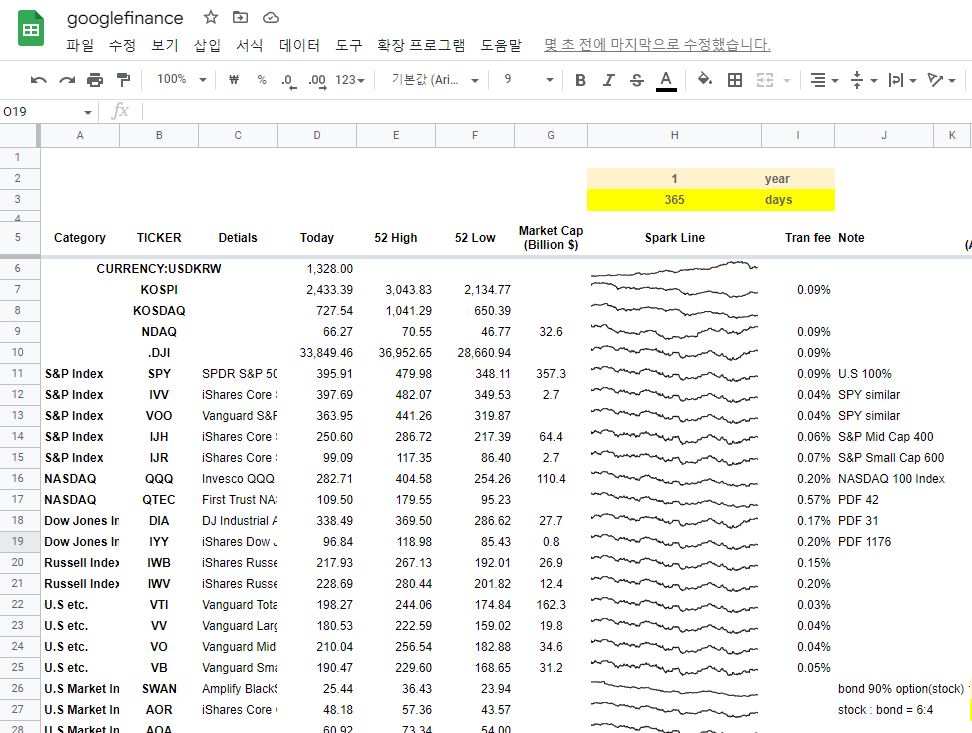
Task: Open the 확장 프로그램 menu
Action: pos(420,45)
